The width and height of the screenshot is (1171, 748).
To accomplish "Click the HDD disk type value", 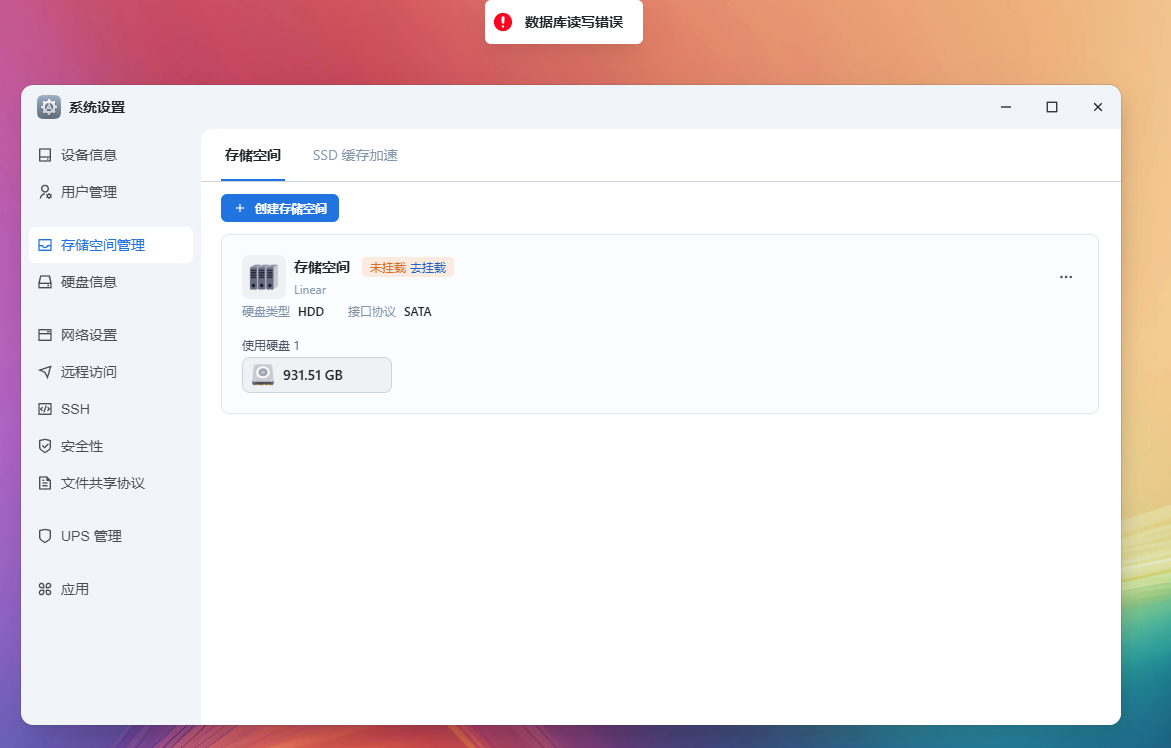I will (311, 312).
